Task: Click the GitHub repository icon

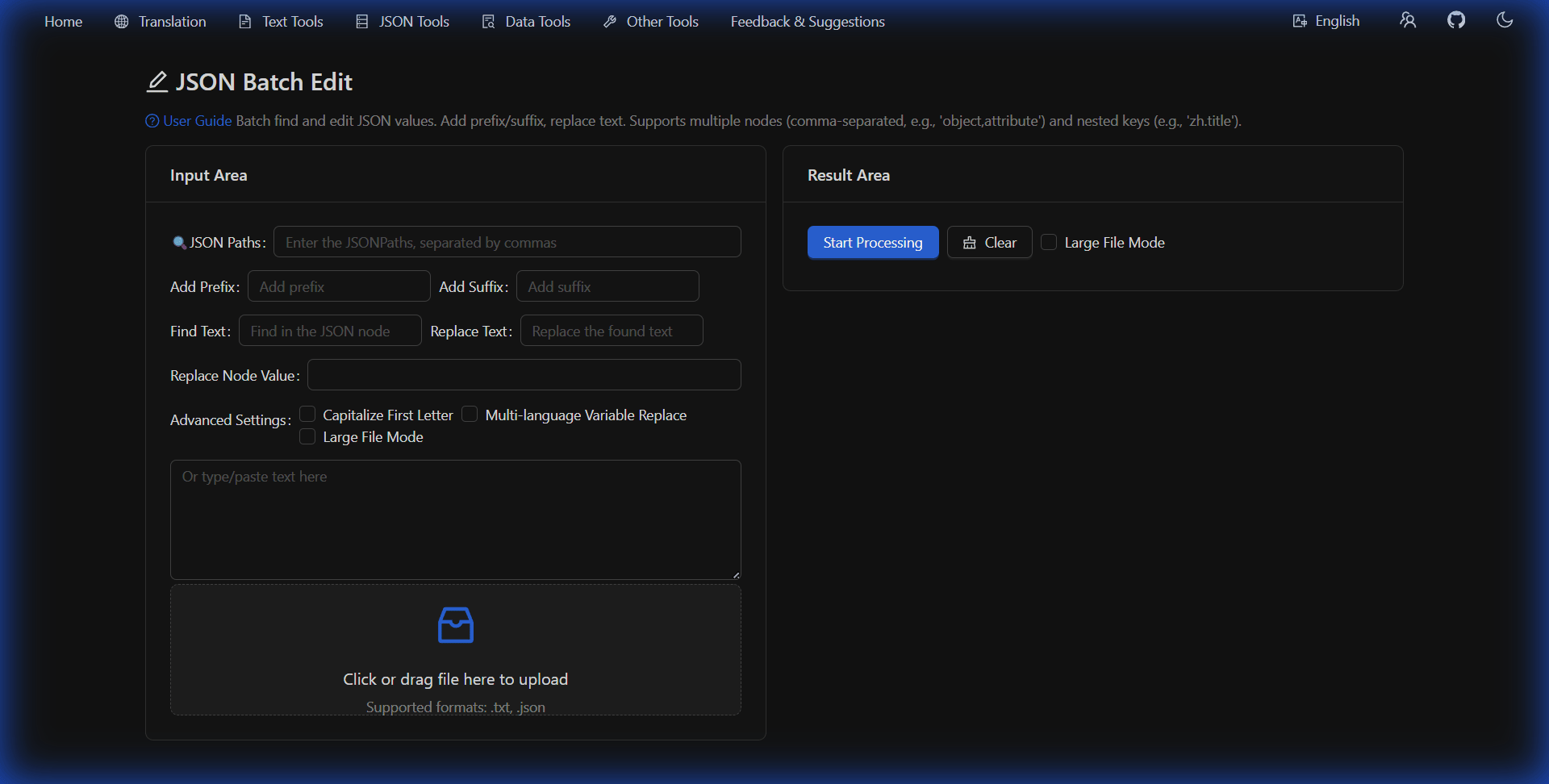Action: coord(1457,19)
